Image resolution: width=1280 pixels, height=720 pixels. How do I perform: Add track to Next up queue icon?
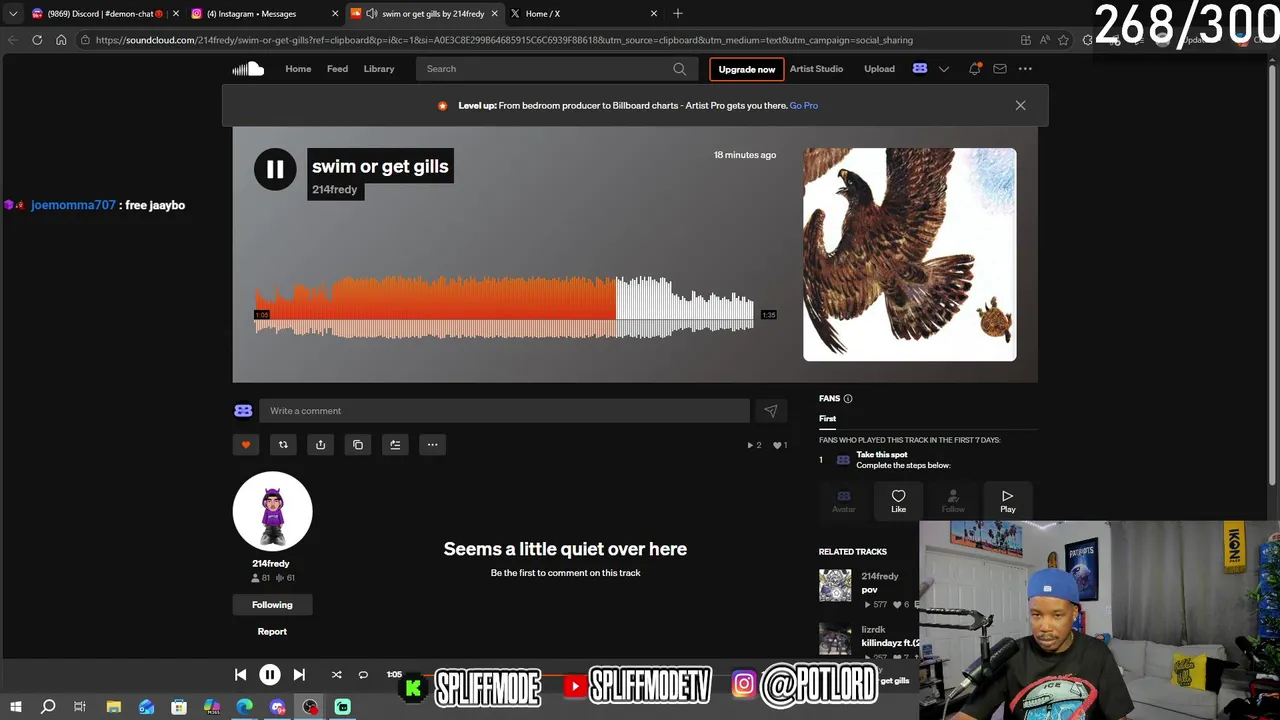[x=395, y=445]
